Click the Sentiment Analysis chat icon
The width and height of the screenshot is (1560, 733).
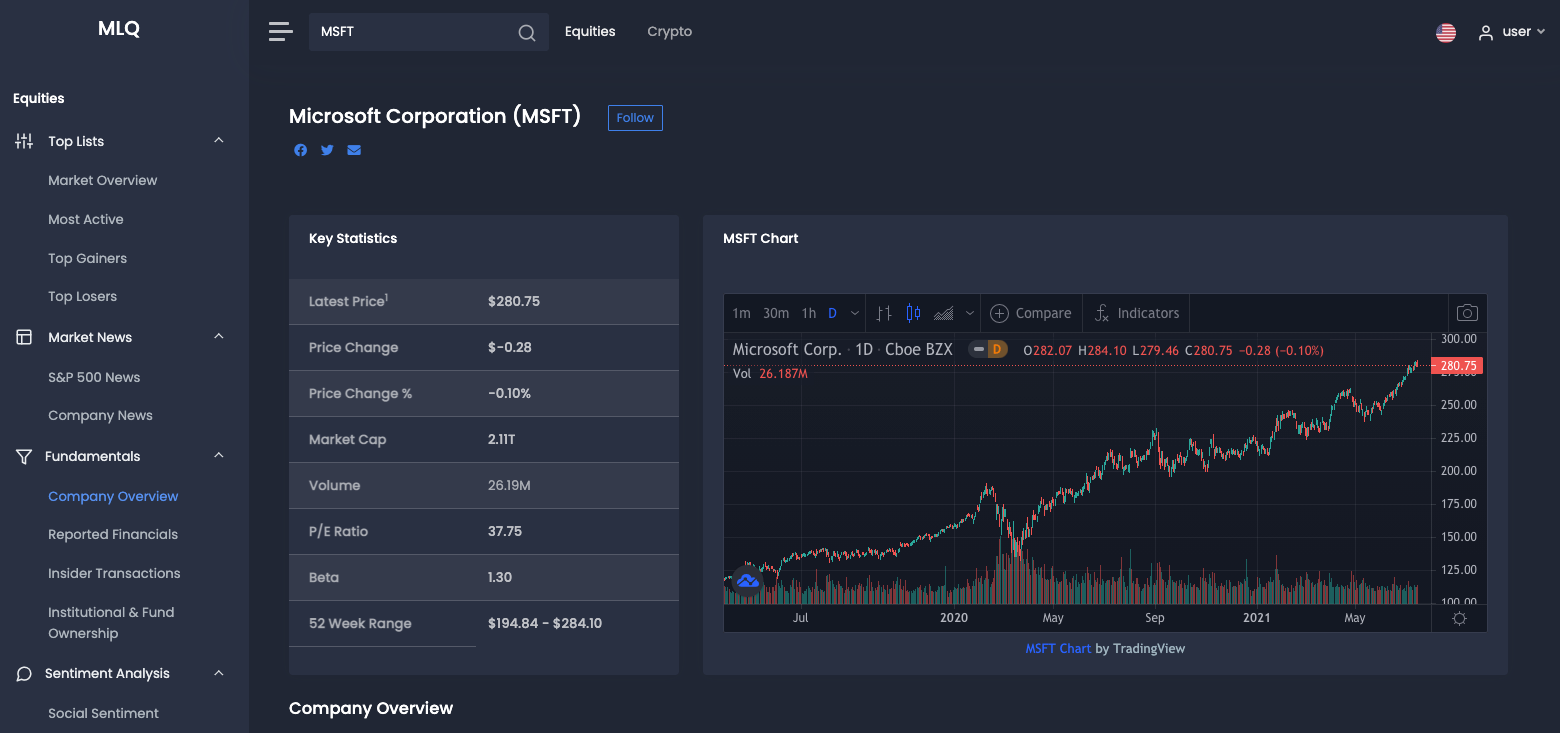(x=24, y=674)
